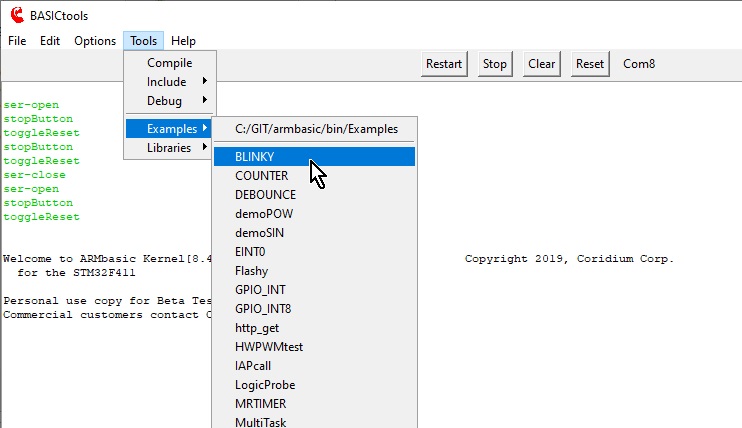Open the Edit menu
Image resolution: width=742 pixels, height=428 pixels.
point(50,41)
